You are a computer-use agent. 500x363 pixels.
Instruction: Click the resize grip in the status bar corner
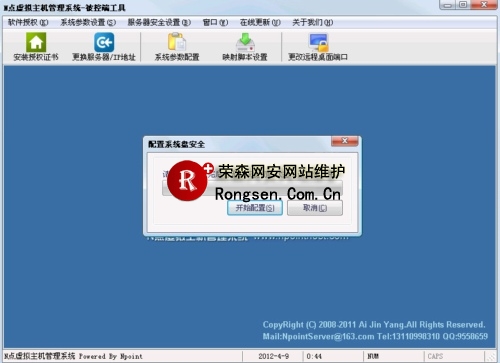(491, 357)
